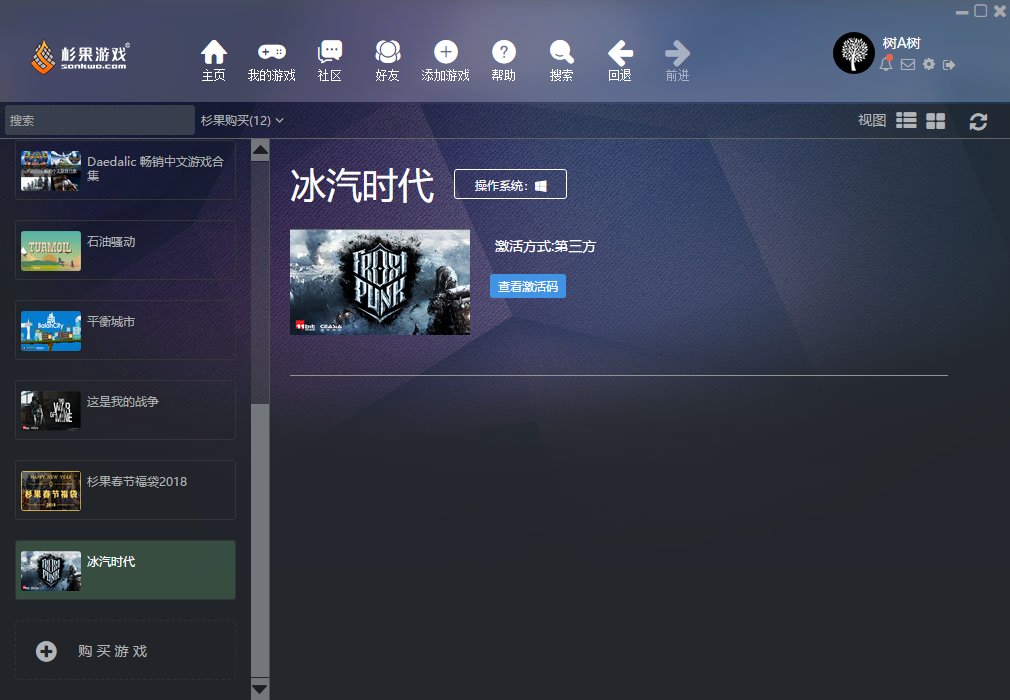Refresh the game library icon
1010x700 pixels.
[x=978, y=121]
